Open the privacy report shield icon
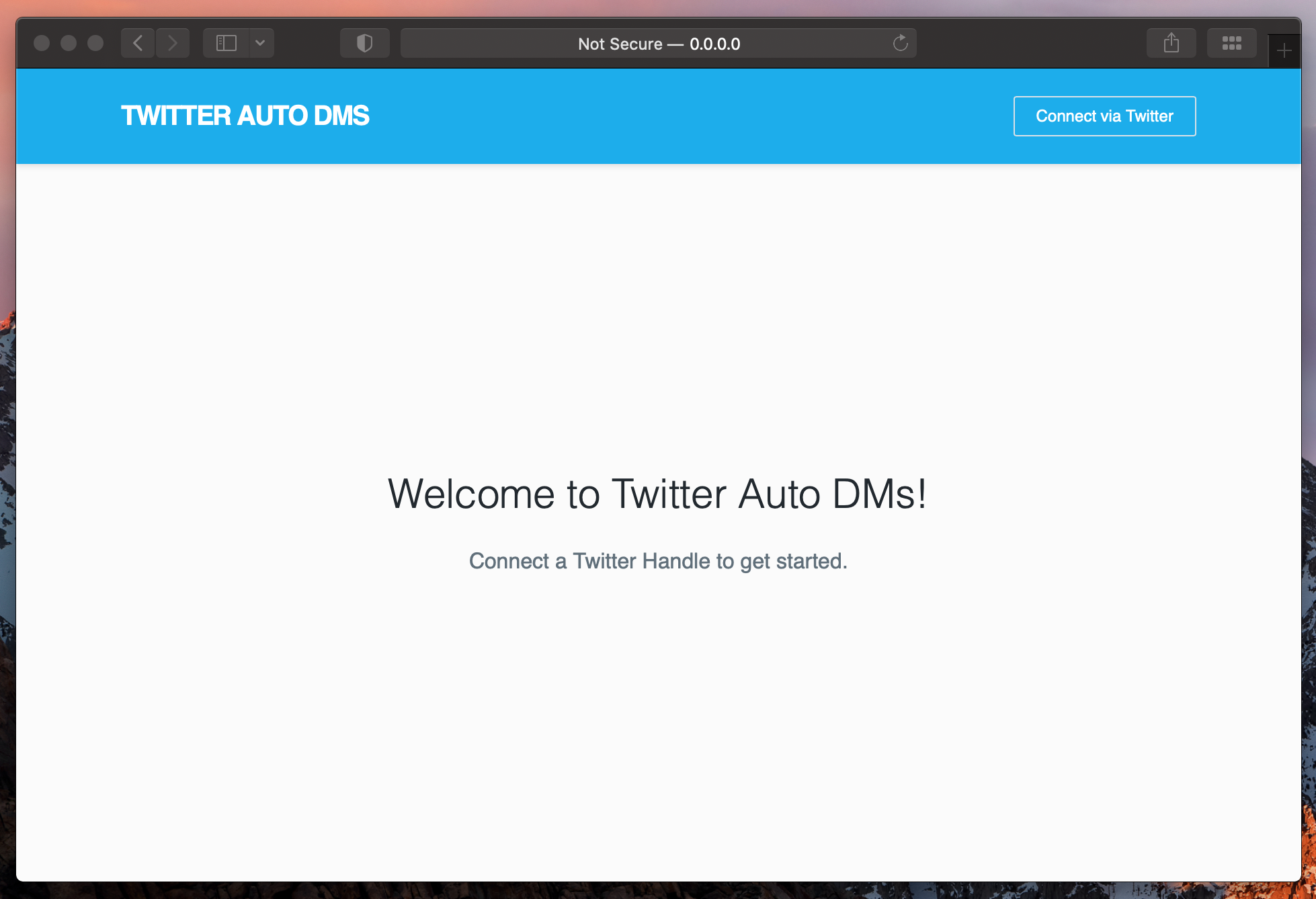This screenshot has height=899, width=1316. 365,44
